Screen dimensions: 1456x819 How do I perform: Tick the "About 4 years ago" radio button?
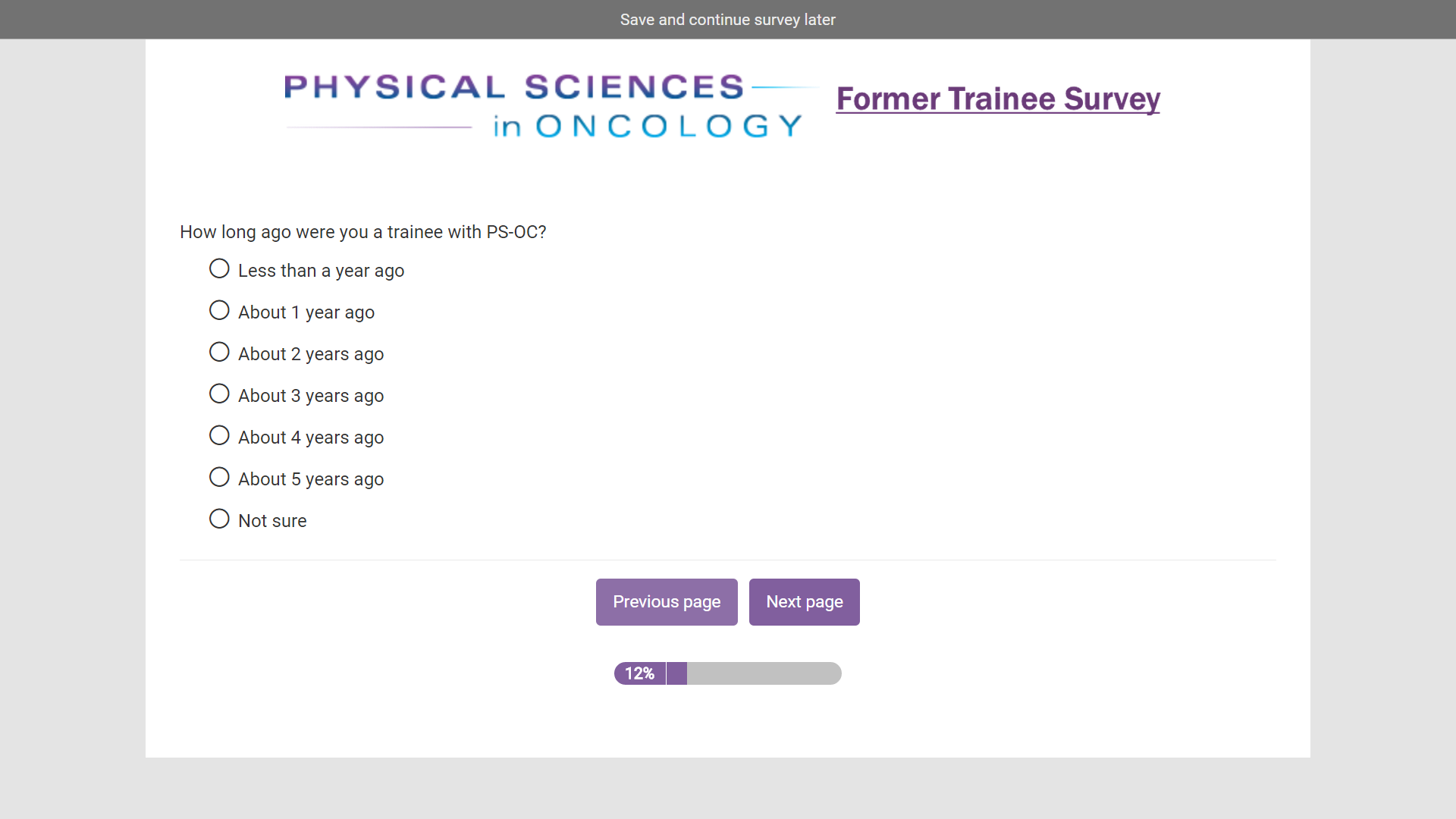click(219, 435)
